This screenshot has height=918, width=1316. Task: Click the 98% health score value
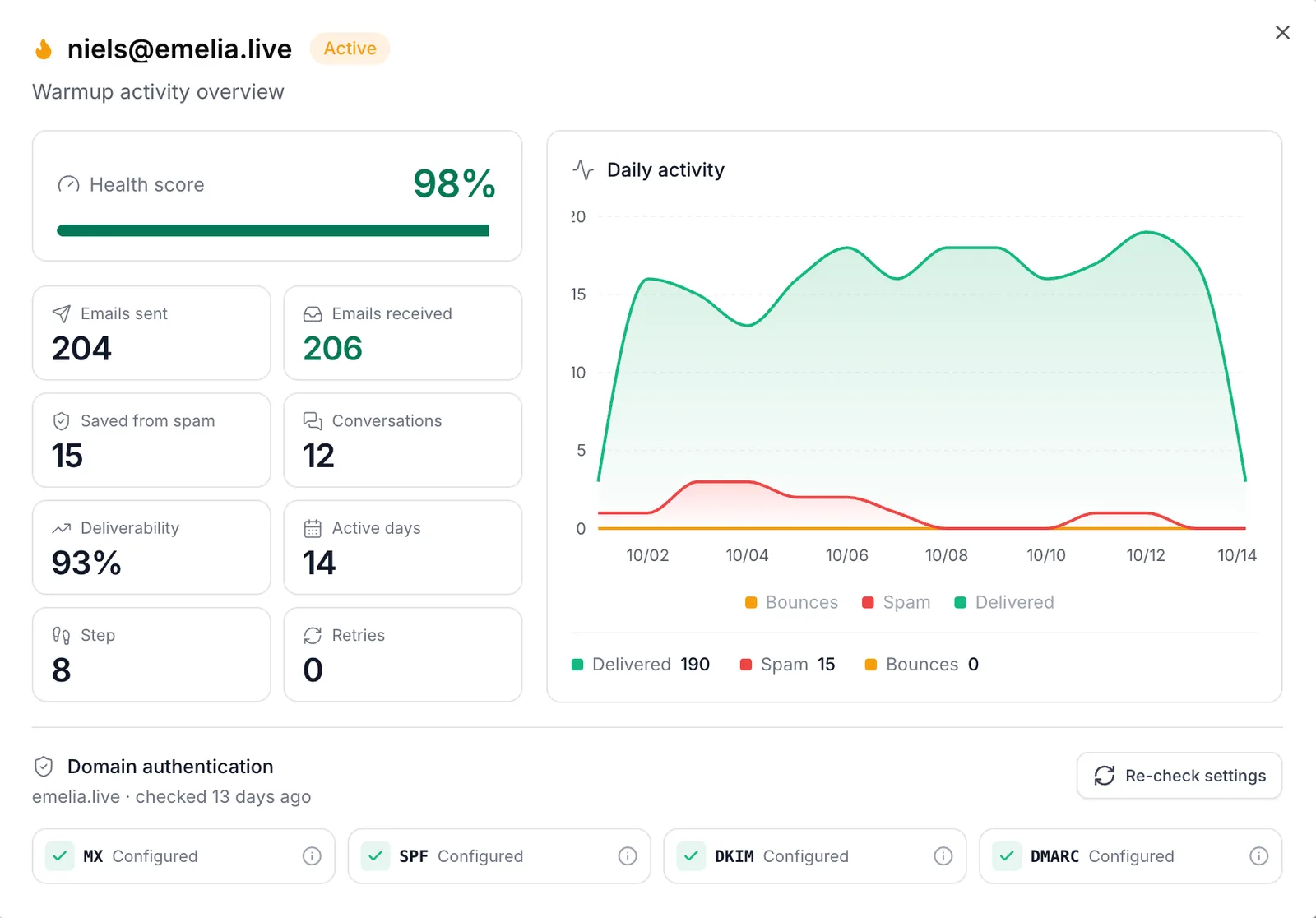[x=454, y=183]
